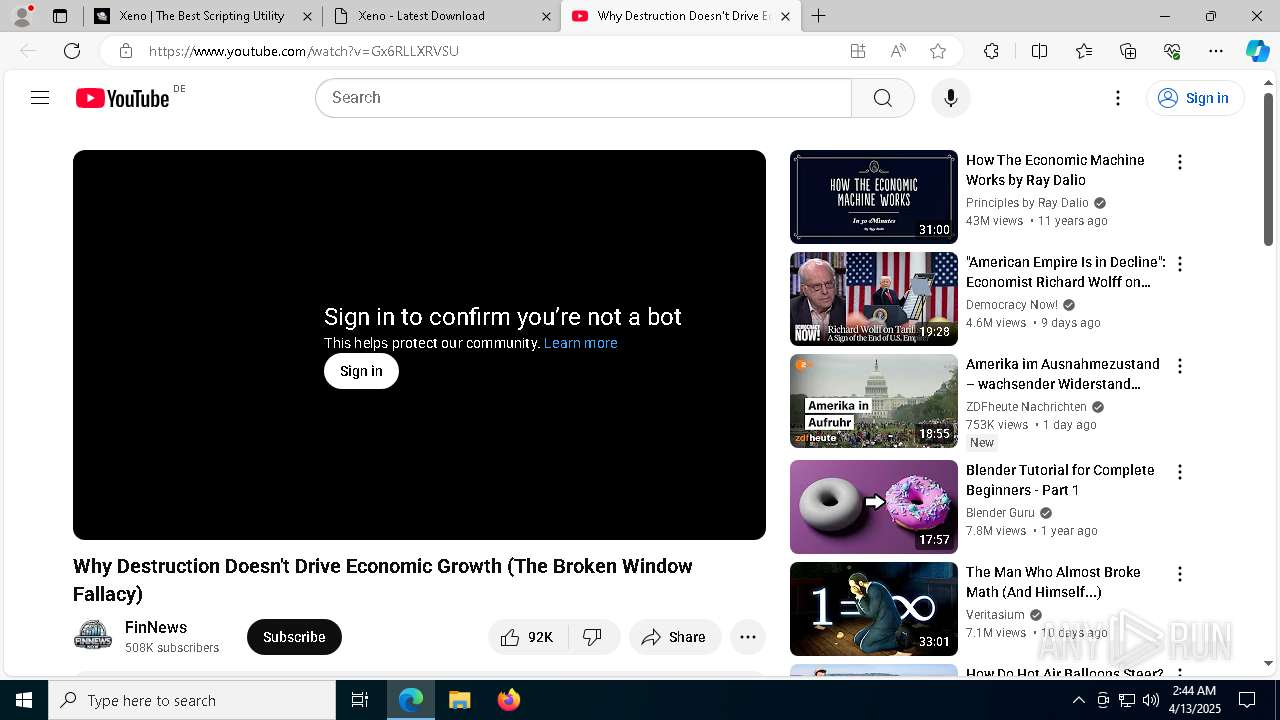Viewport: 1280px width, 720px height.
Task: Open File Explorer from taskbar
Action: point(459,700)
